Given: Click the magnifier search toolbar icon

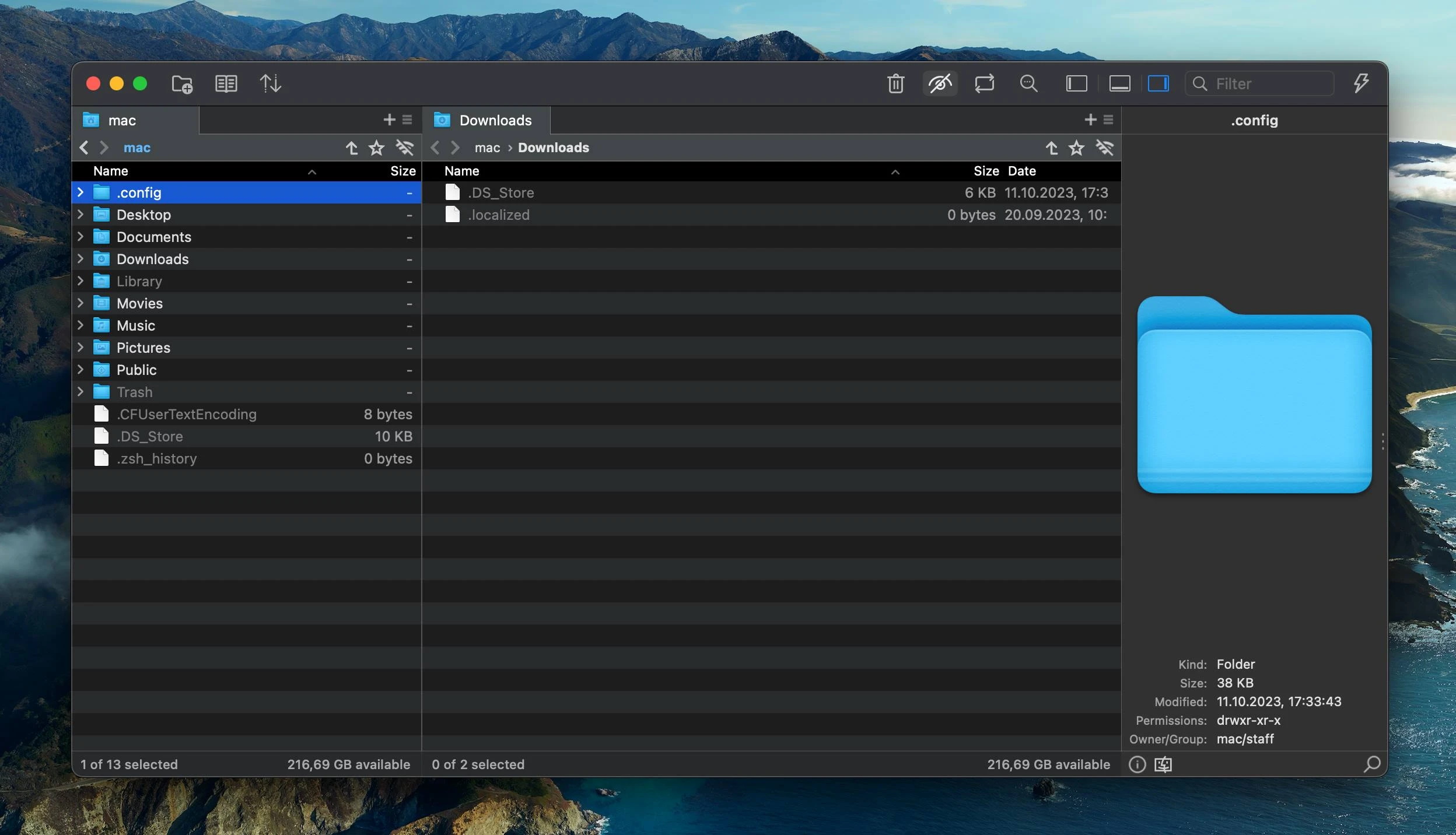Looking at the screenshot, I should point(1028,84).
